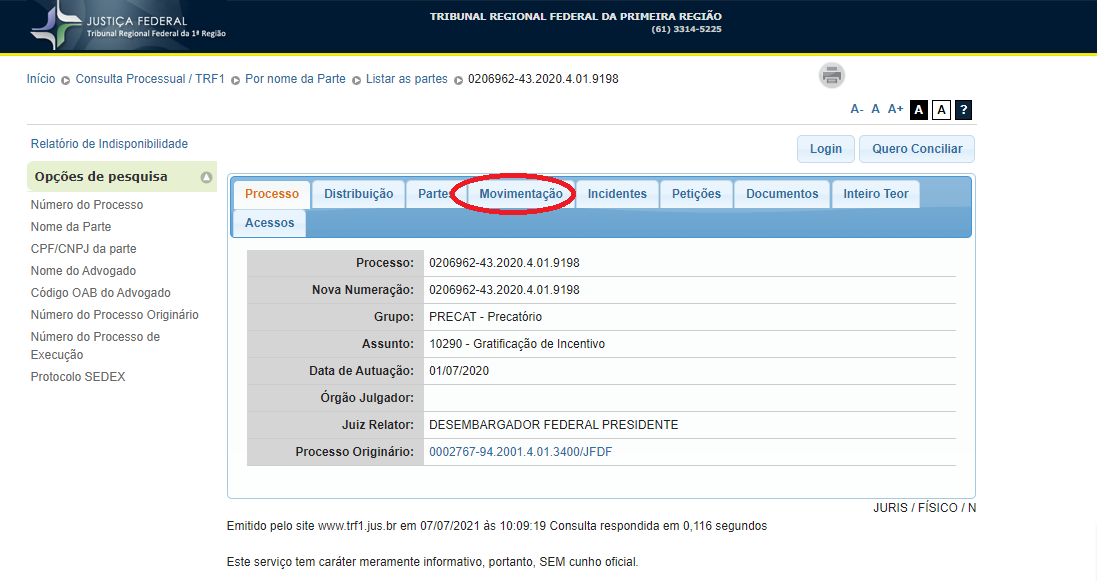The height and width of the screenshot is (582, 1097).
Task: Open Relatório de Indisponibilidade link
Action: (109, 144)
